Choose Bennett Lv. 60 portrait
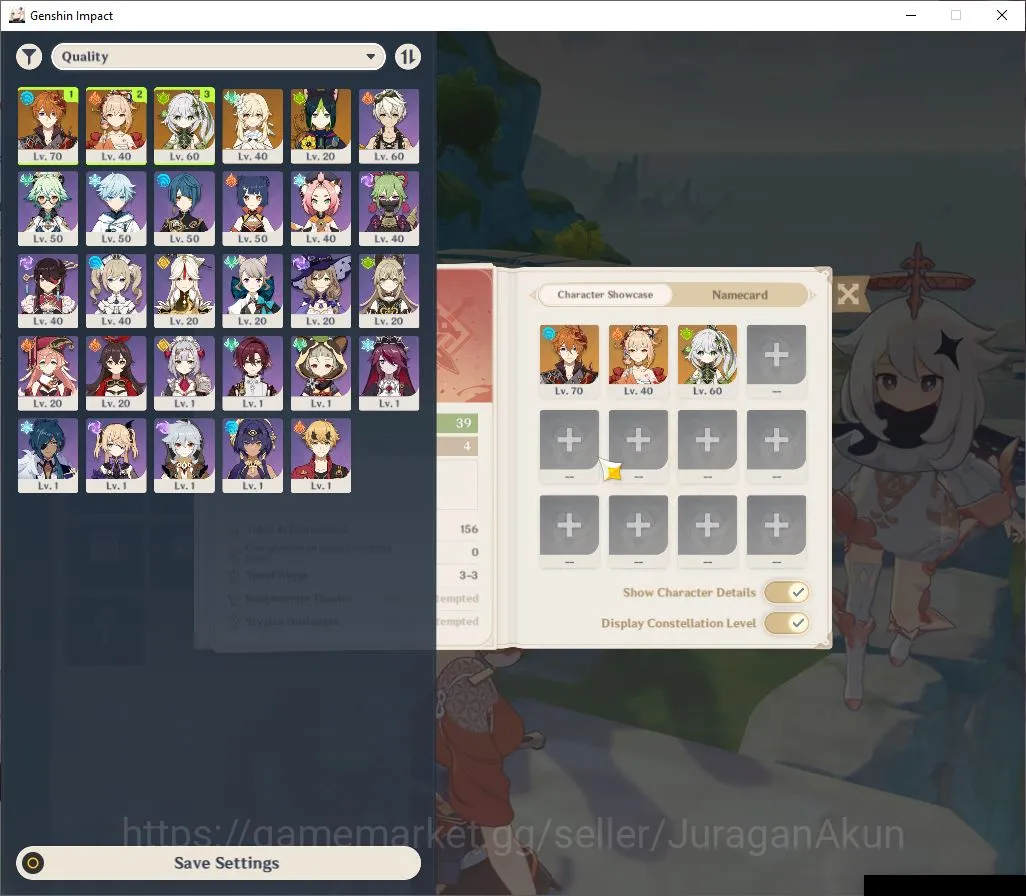Screen dimensions: 1026x896 point(389,126)
